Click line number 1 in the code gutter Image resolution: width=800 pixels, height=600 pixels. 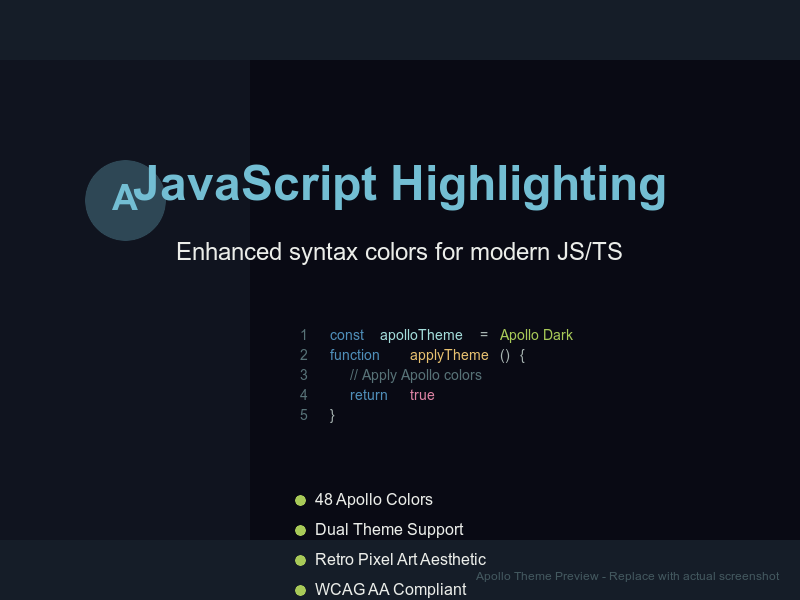tap(304, 335)
